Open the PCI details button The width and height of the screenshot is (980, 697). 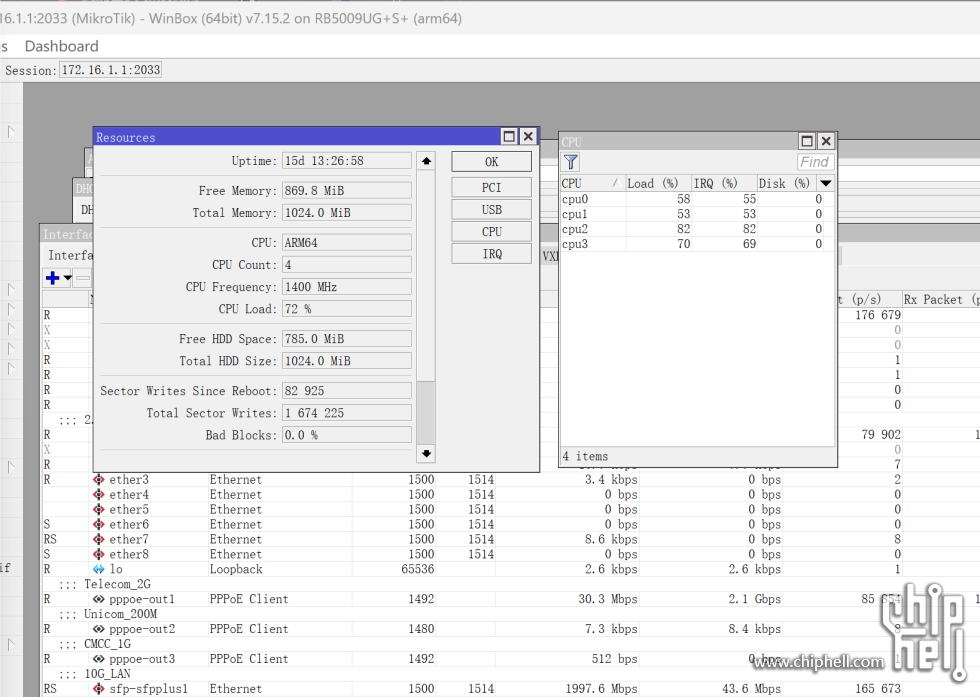(491, 188)
